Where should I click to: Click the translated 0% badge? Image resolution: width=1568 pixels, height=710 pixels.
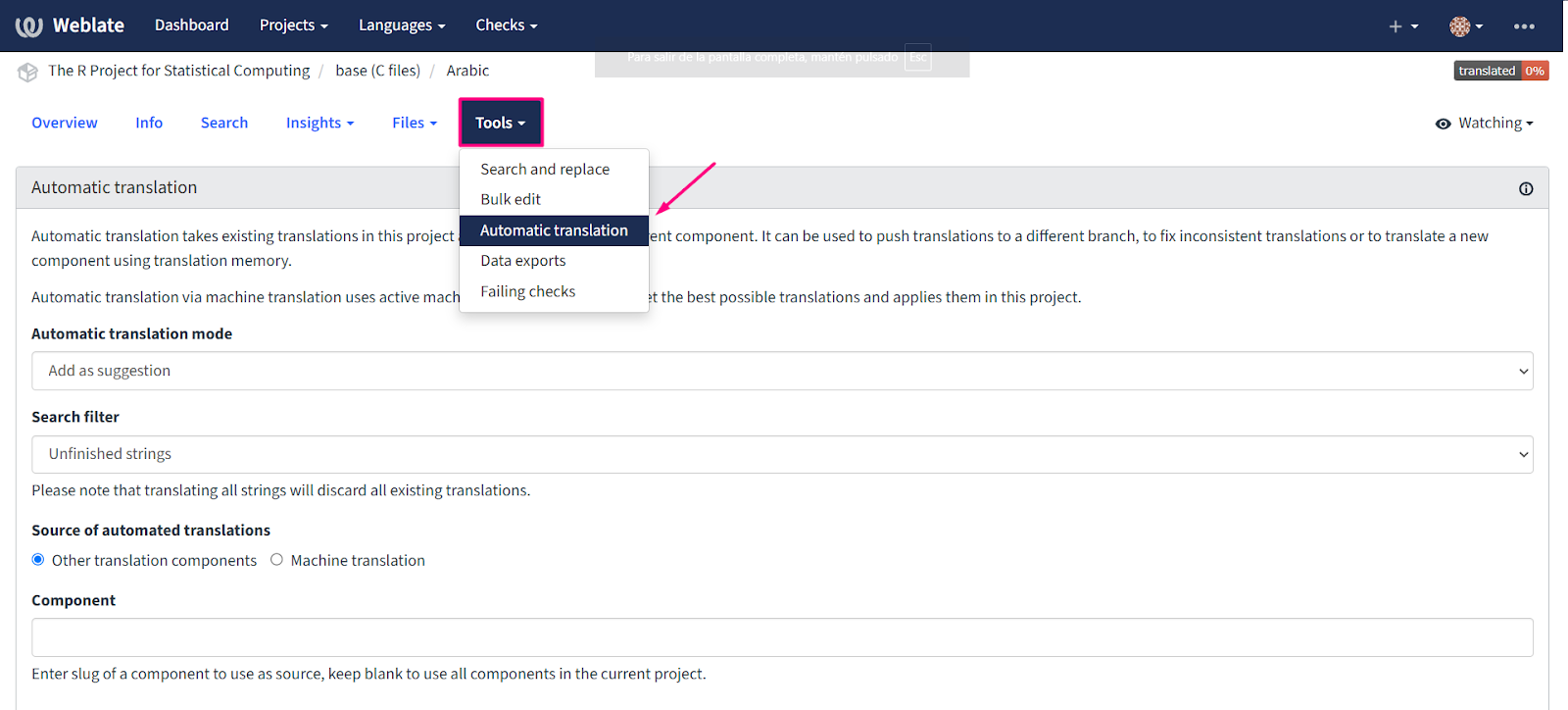[x=1500, y=71]
